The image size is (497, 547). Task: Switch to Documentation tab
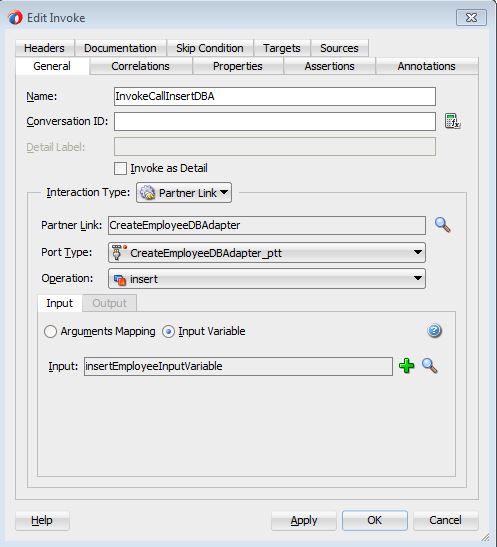[x=120, y=48]
